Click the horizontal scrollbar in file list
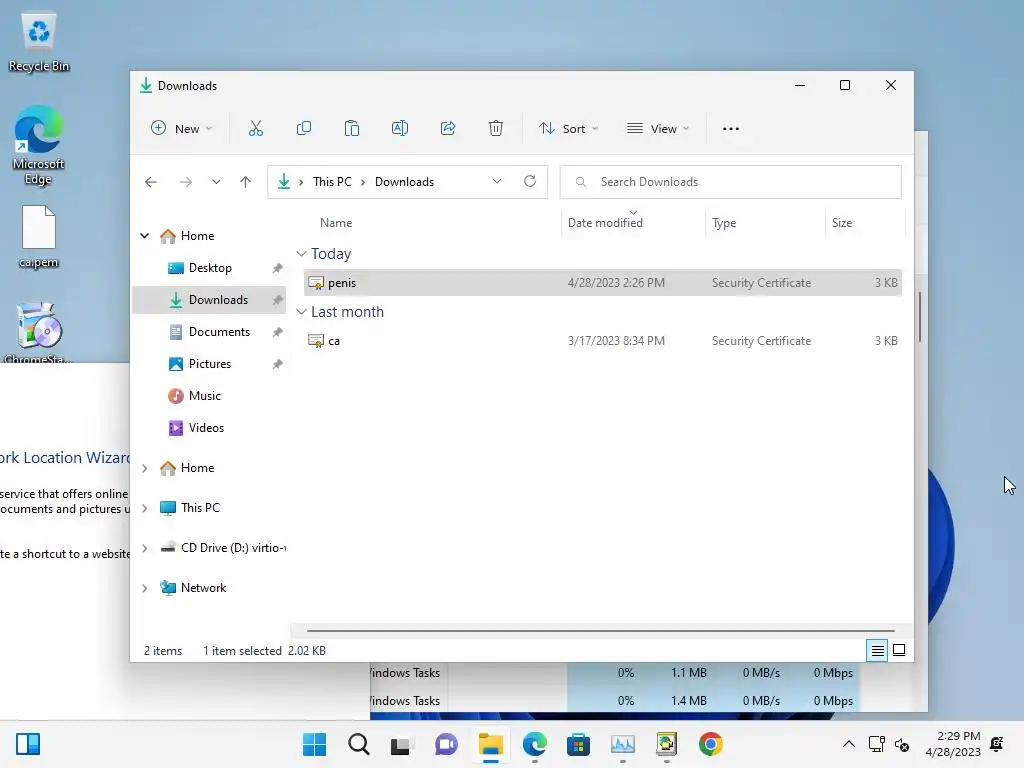 [x=600, y=631]
